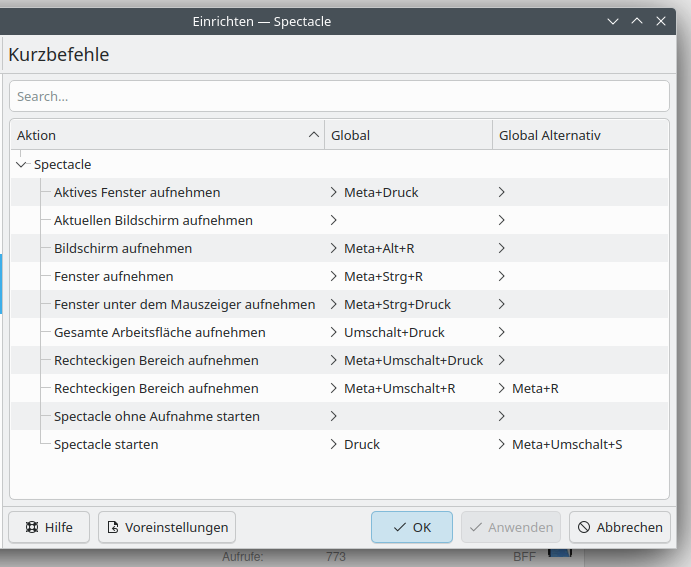
Task: Select the Spectacle starten action
Action: (x=106, y=444)
